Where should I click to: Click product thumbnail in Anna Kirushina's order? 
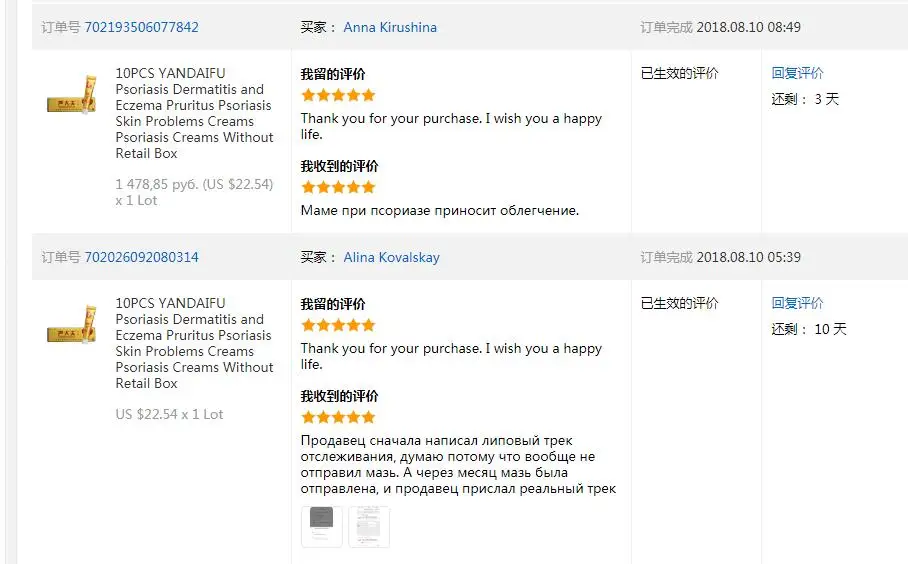(71, 95)
